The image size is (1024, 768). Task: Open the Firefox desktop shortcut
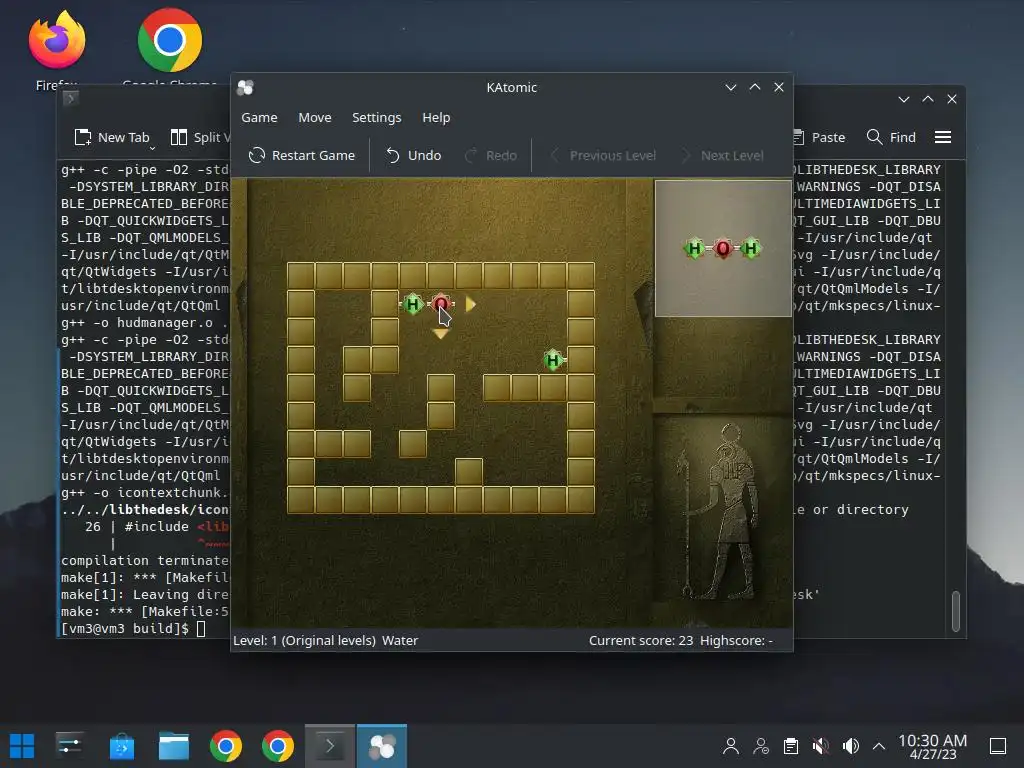point(57,49)
